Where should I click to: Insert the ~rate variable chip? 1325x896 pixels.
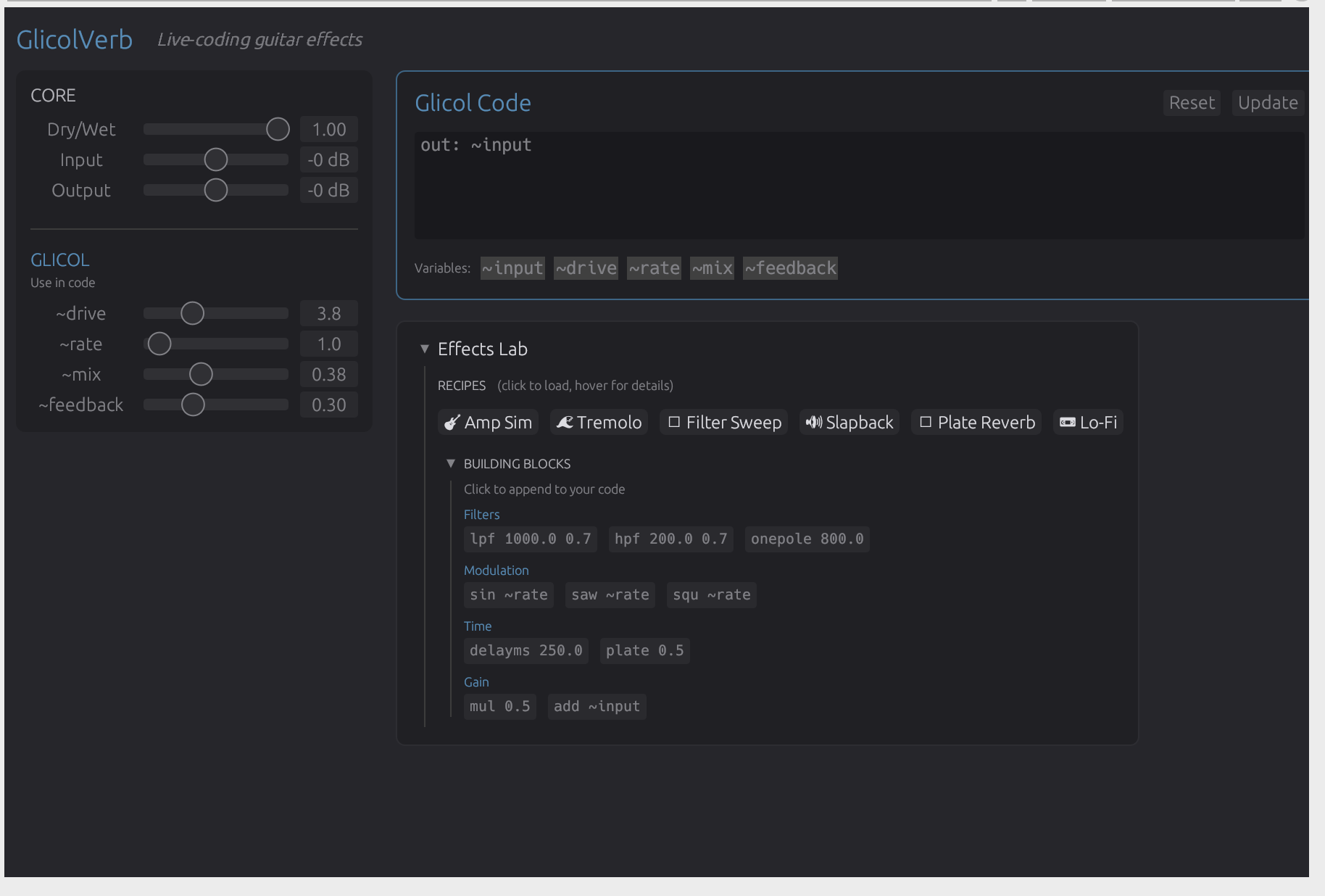(654, 268)
